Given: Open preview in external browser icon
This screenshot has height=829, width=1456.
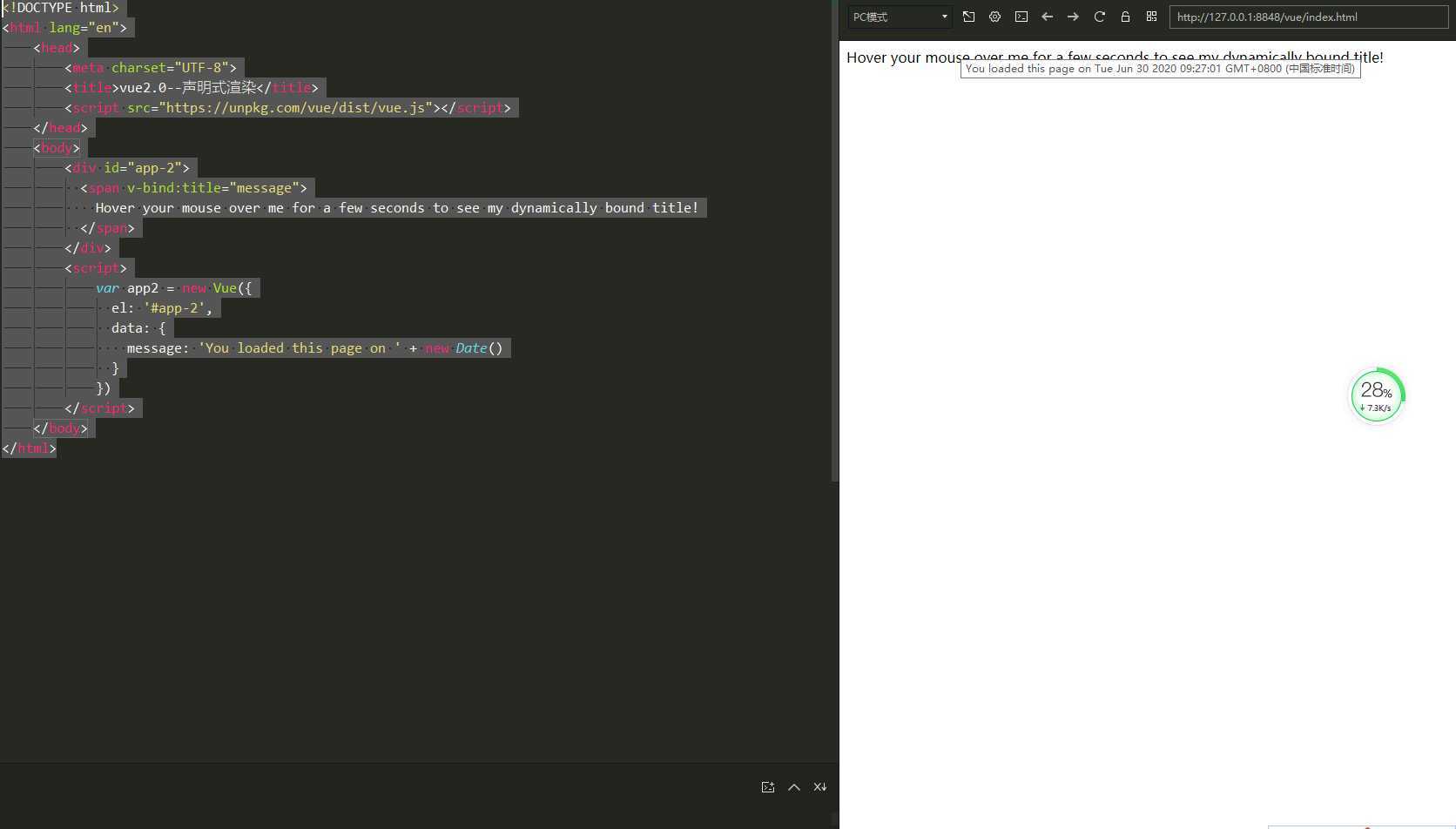Looking at the screenshot, I should [x=968, y=17].
